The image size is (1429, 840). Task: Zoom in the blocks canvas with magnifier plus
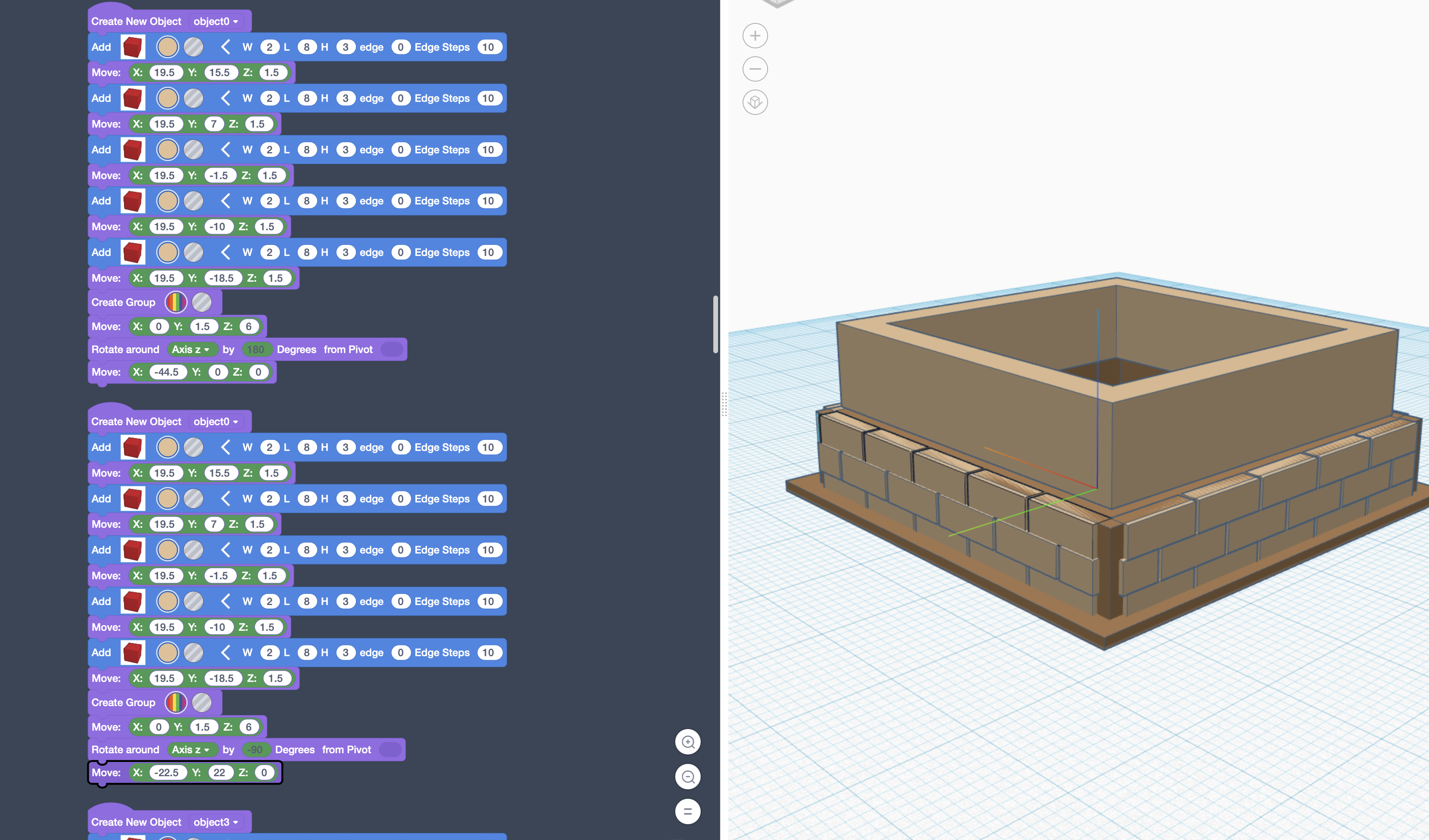[688, 742]
